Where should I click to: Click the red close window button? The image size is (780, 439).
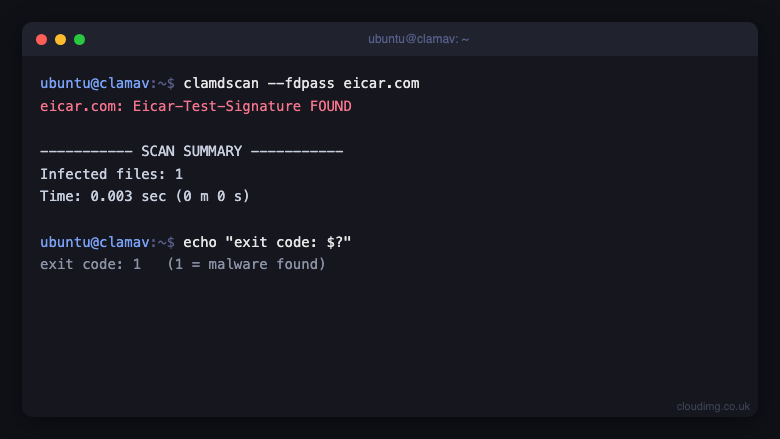[x=42, y=40]
